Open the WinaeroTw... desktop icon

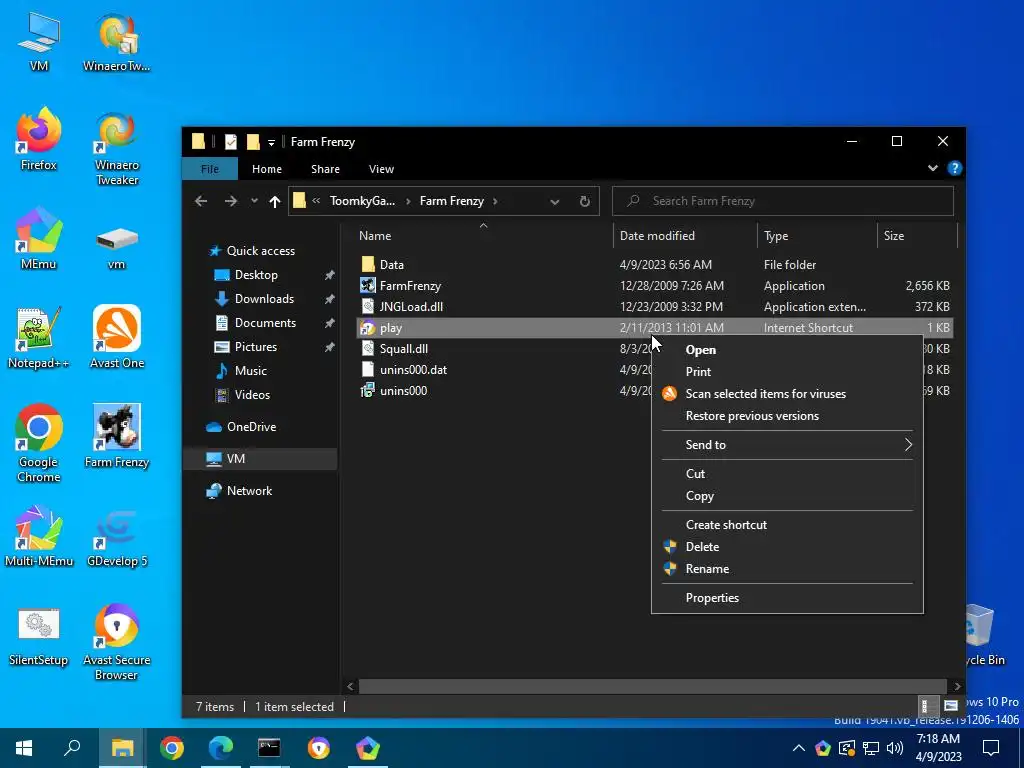coord(116,41)
